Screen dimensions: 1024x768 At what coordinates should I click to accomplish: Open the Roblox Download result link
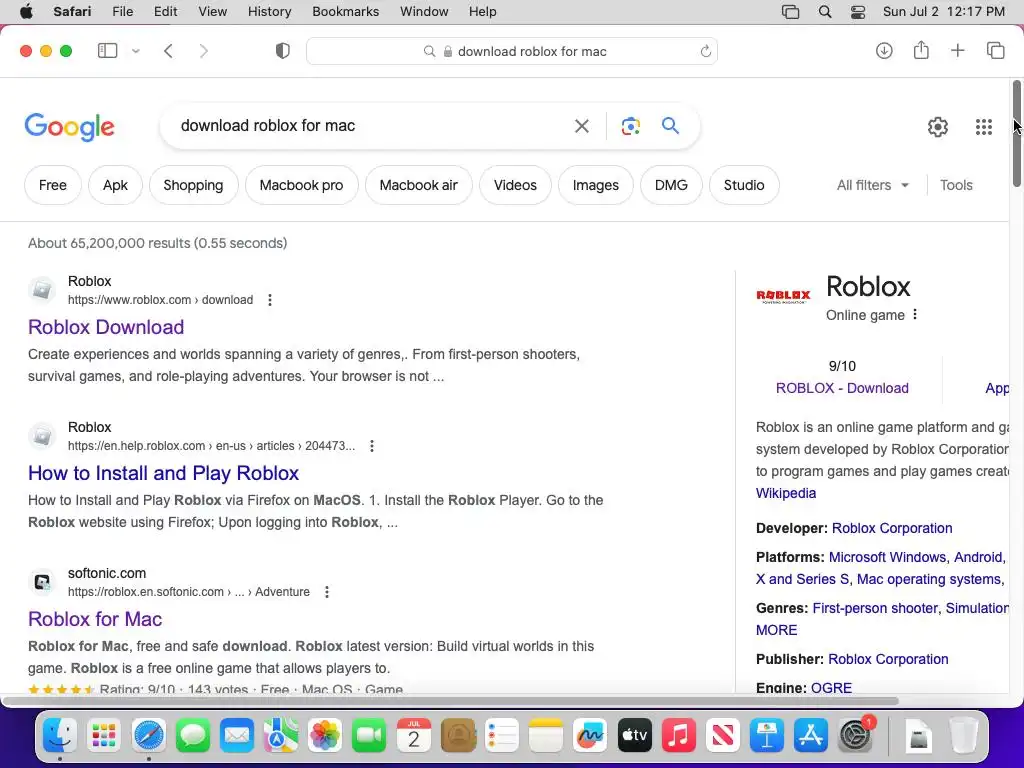pyautogui.click(x=106, y=327)
